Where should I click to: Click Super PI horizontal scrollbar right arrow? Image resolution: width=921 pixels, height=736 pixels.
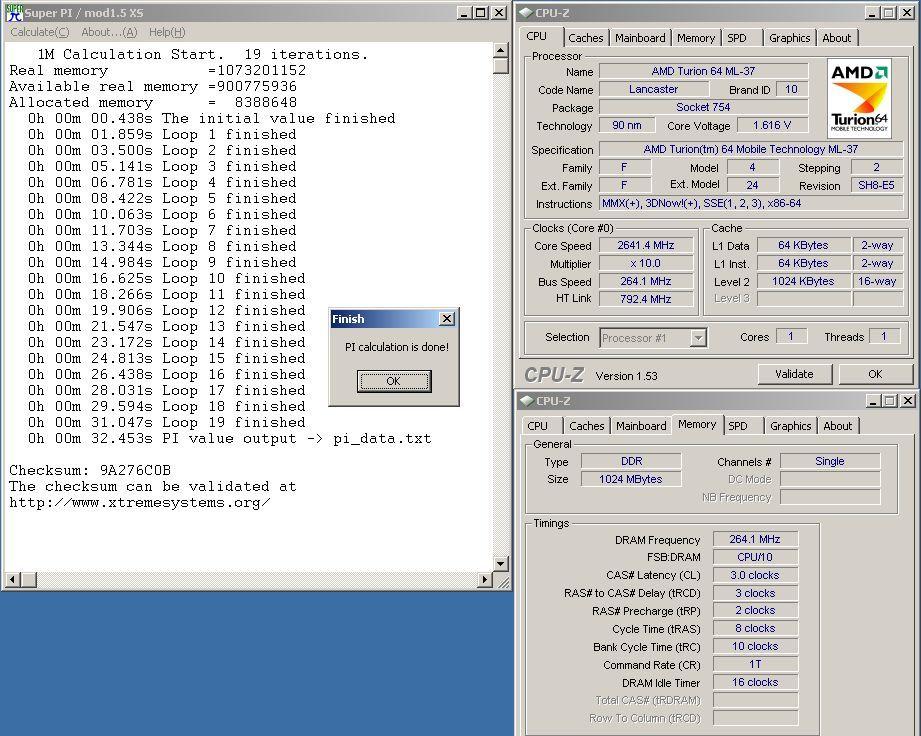pyautogui.click(x=485, y=580)
